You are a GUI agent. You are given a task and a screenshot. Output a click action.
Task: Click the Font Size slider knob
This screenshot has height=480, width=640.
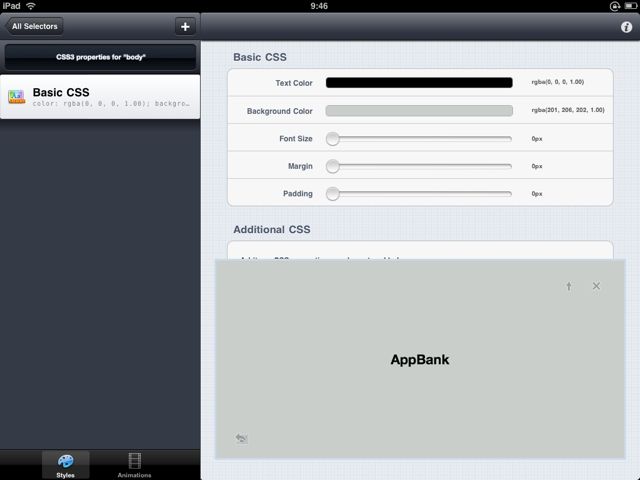pyautogui.click(x=333, y=139)
